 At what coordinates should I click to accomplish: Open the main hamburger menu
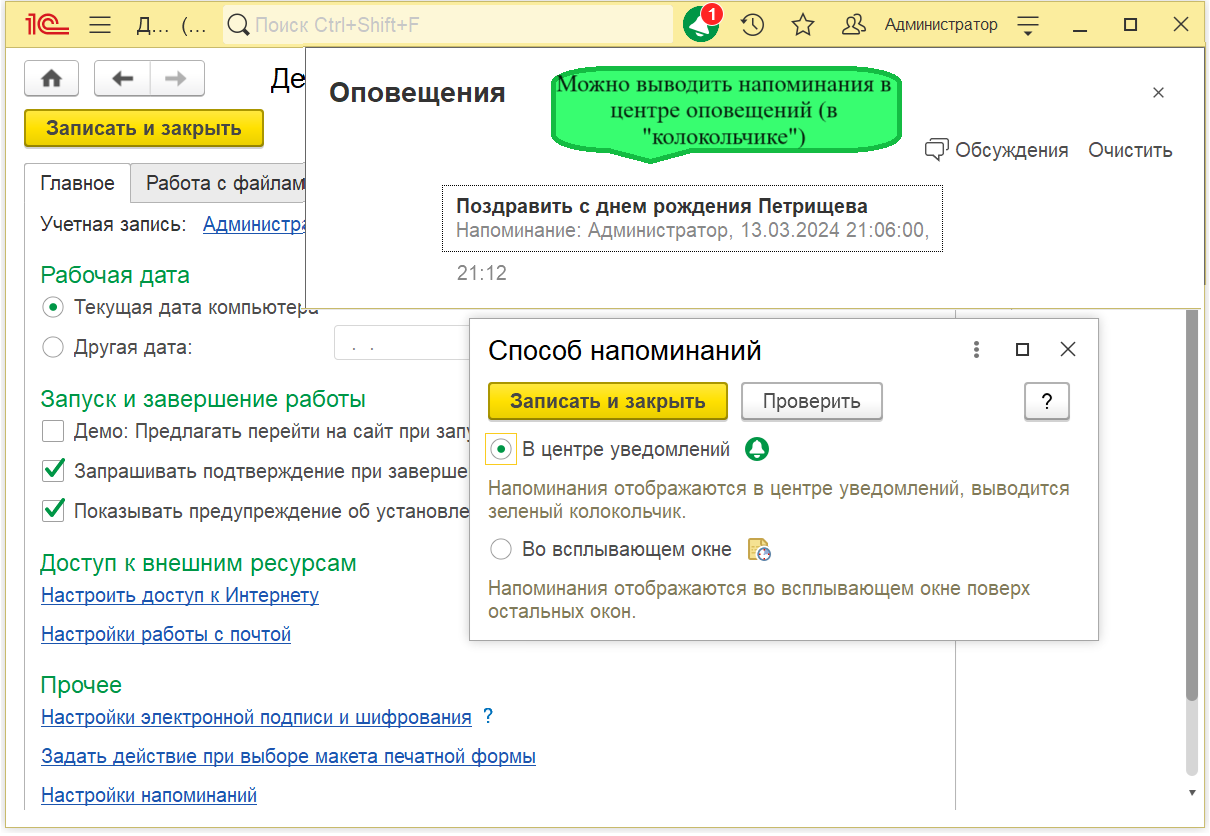(100, 25)
